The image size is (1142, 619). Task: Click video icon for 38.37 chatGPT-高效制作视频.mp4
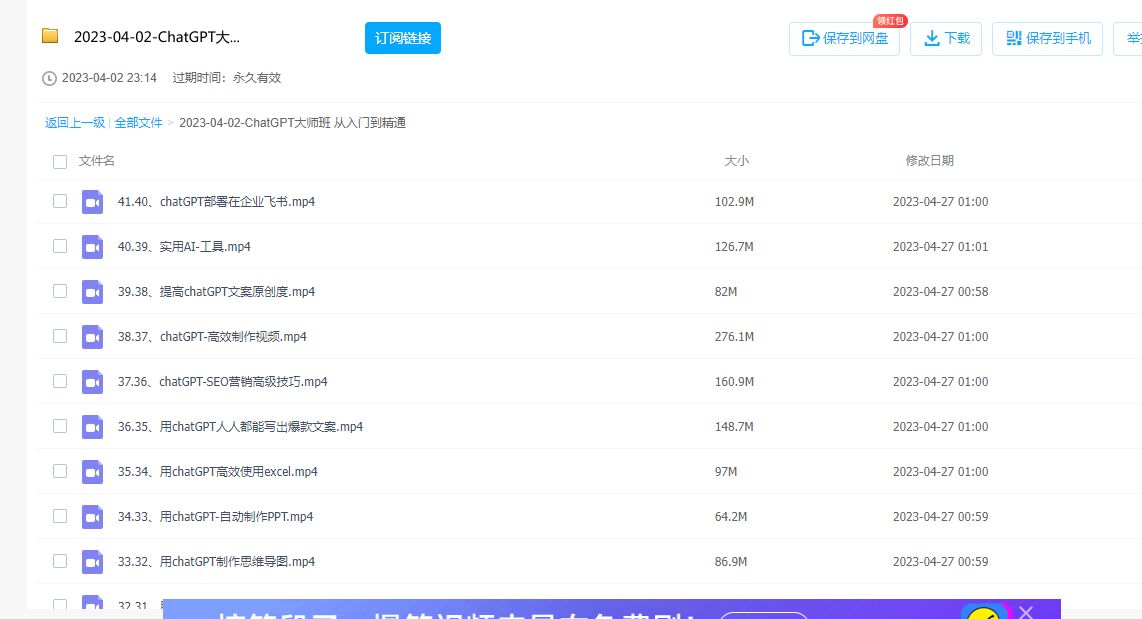coord(92,336)
